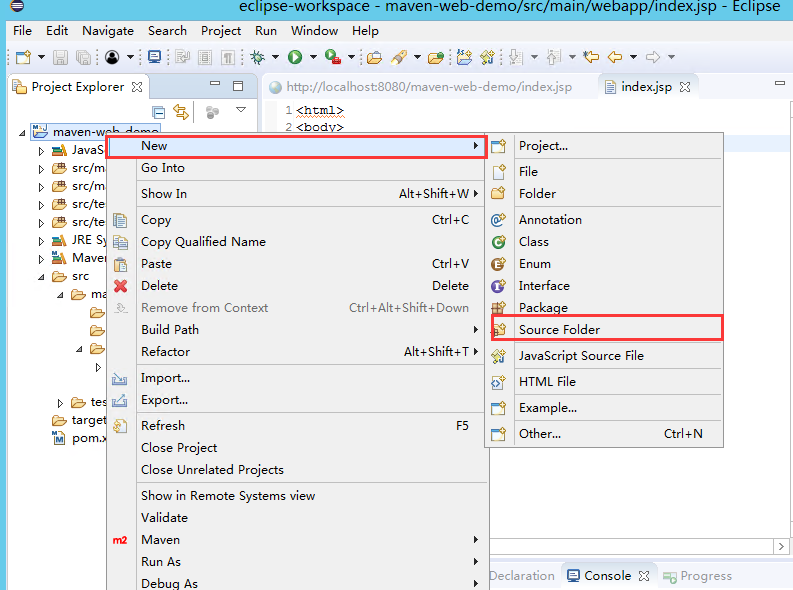Open the Navigate menu
This screenshot has width=793, height=590.
[108, 31]
